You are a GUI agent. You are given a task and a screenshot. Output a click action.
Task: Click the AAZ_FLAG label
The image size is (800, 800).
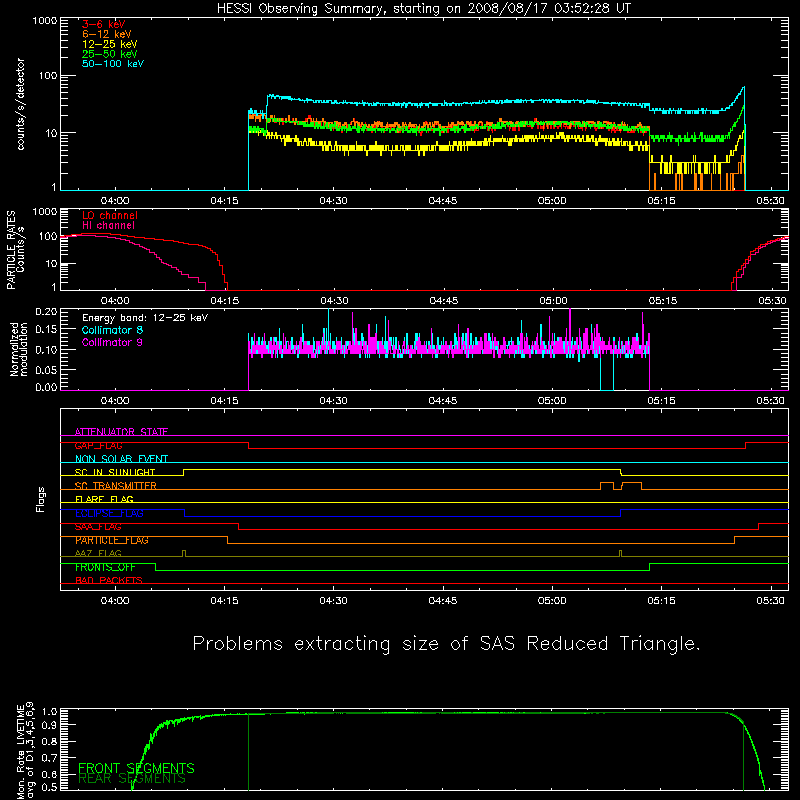tap(98, 554)
